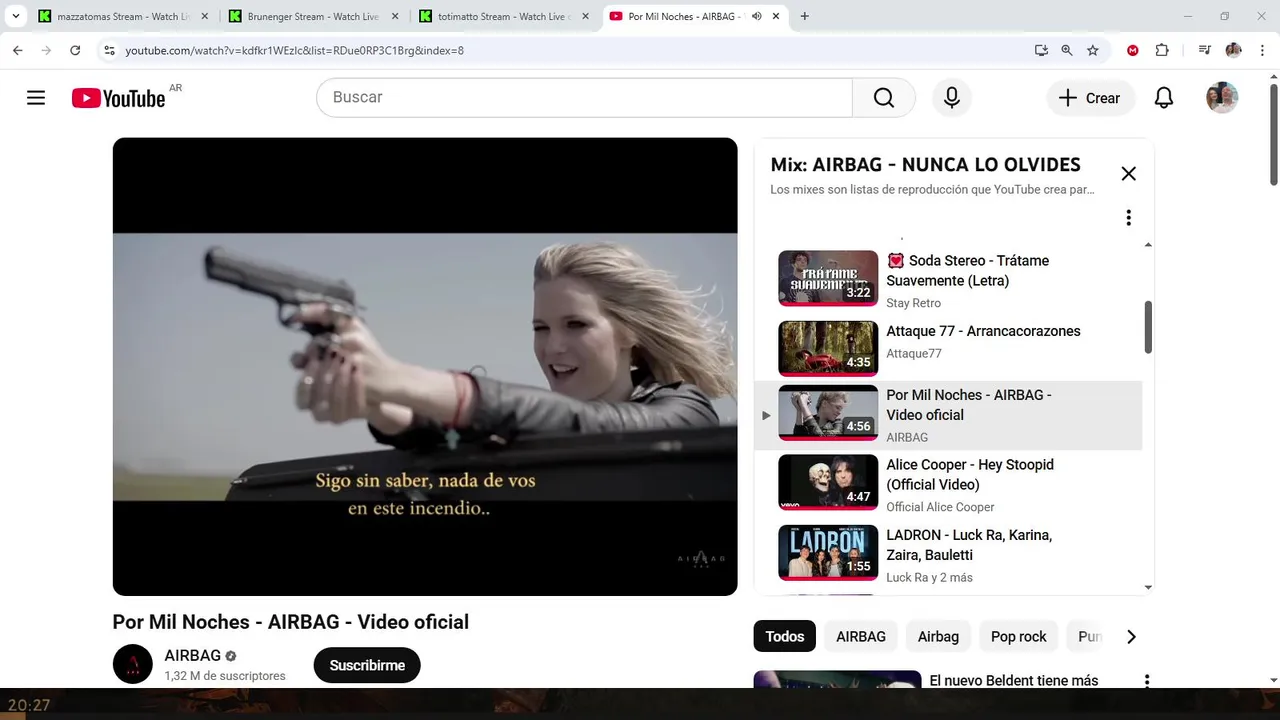
Task: Close the Por Mil Noches tab
Action: pyautogui.click(x=776, y=16)
